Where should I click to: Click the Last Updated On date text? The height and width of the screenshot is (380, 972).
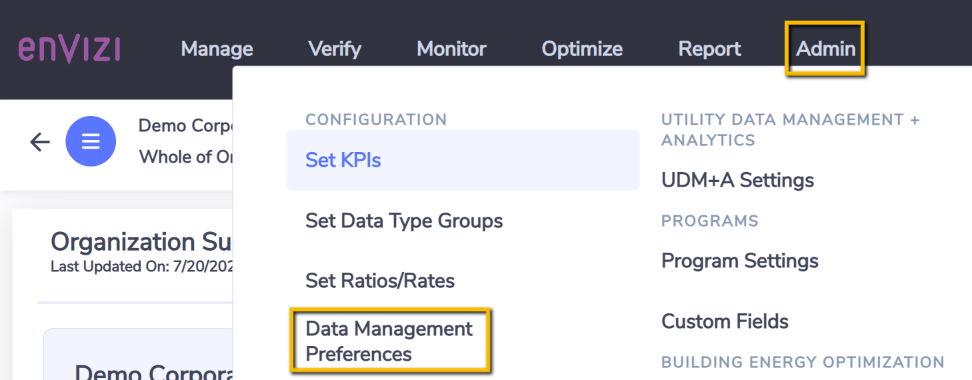141,267
